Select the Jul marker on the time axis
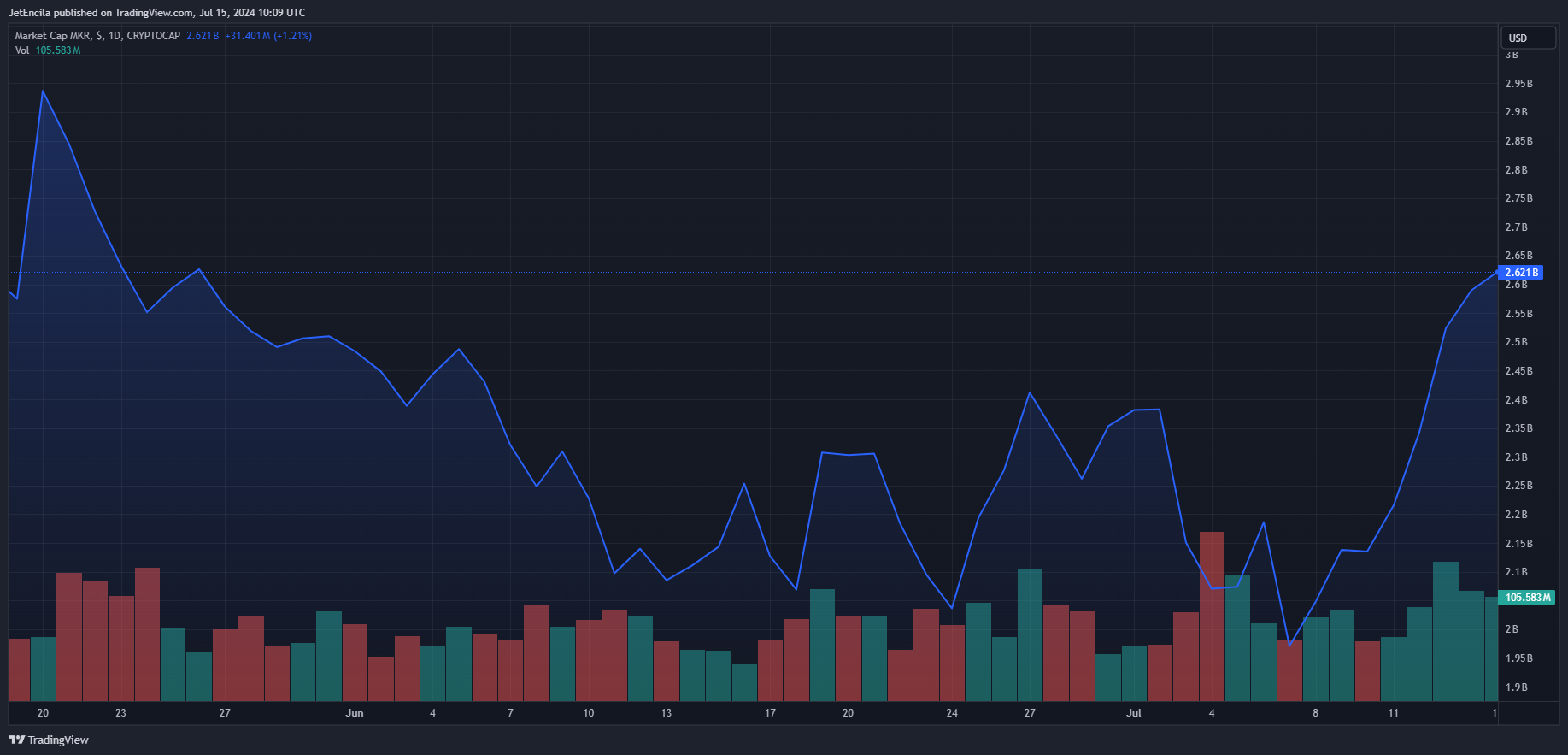Screen dimensions: 1568x755 (1133, 713)
